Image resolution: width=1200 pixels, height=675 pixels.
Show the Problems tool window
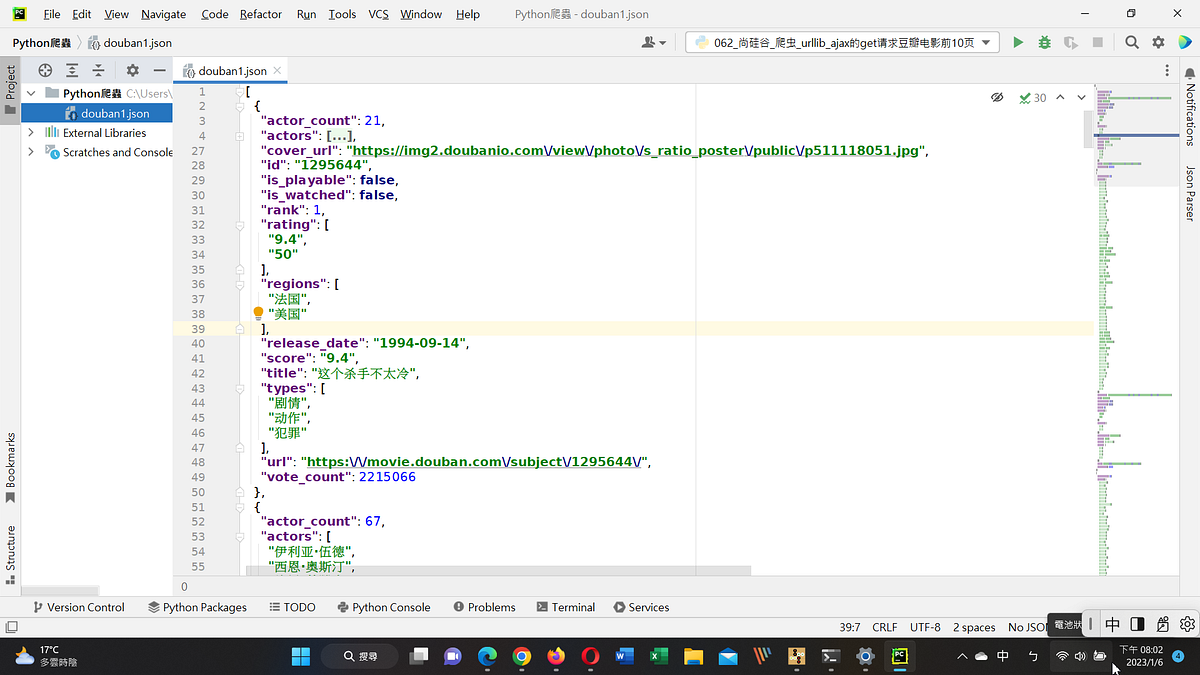click(484, 607)
